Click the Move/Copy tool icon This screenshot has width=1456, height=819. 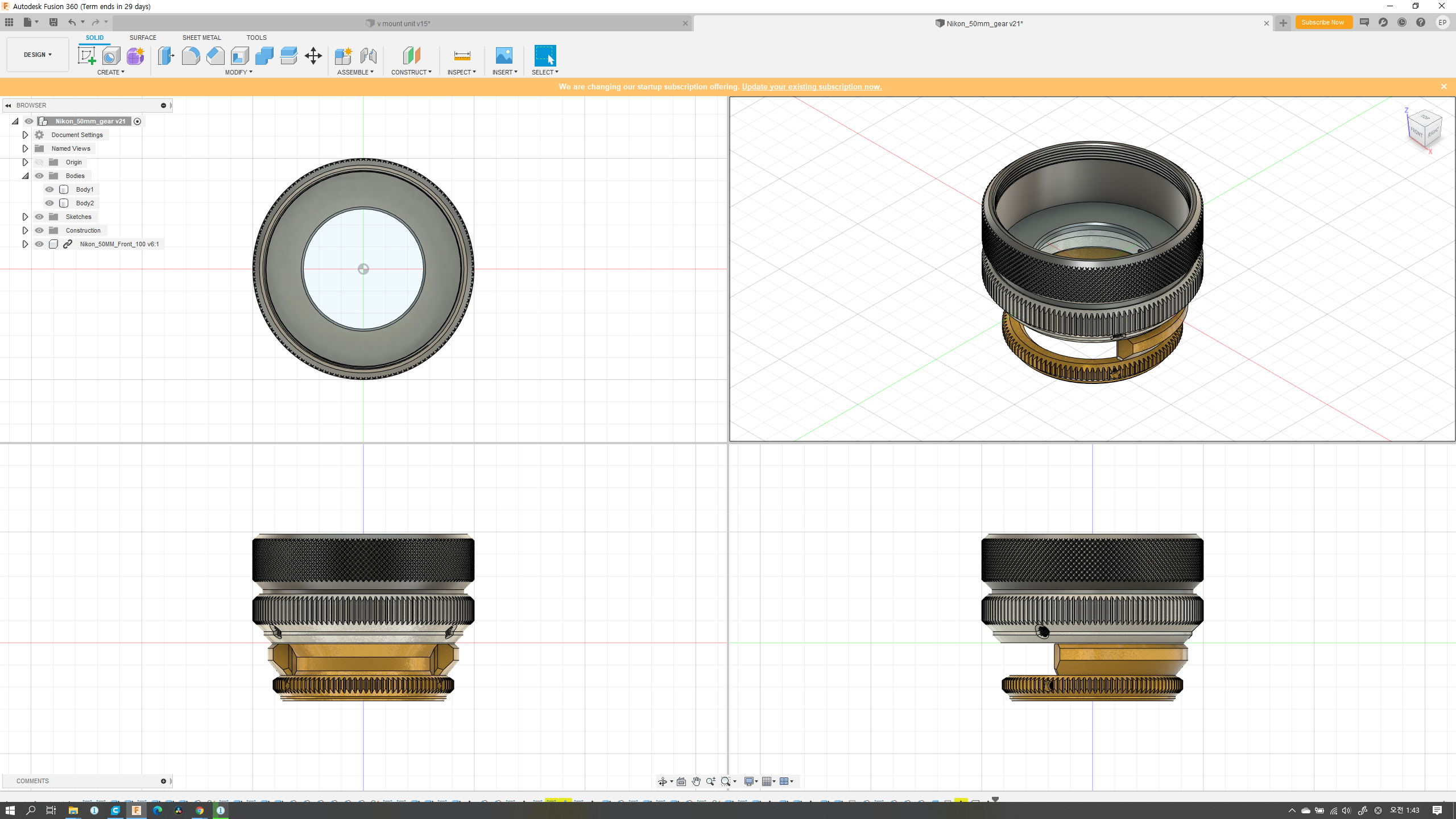point(313,56)
